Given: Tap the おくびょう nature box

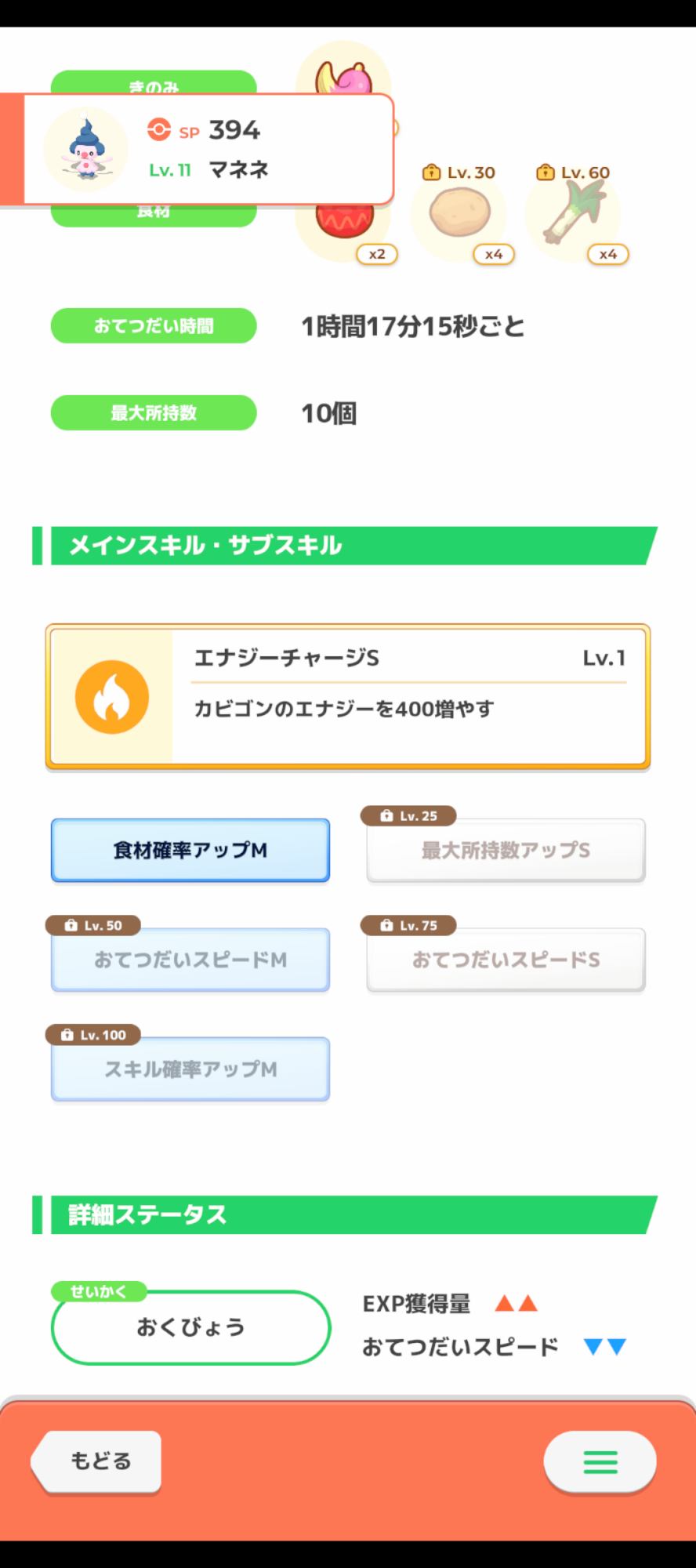Looking at the screenshot, I should tap(190, 1327).
